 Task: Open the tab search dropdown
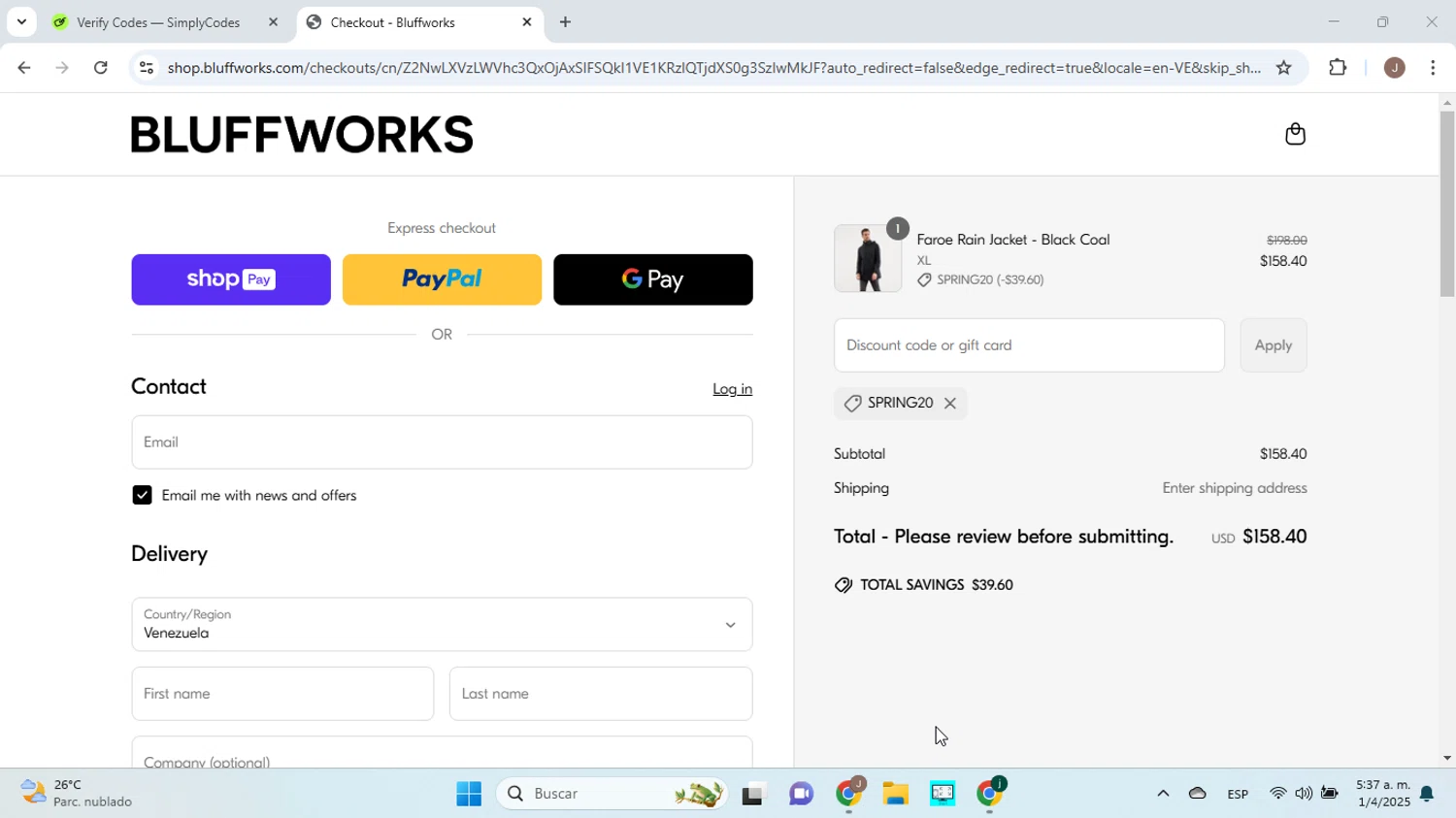[21, 22]
